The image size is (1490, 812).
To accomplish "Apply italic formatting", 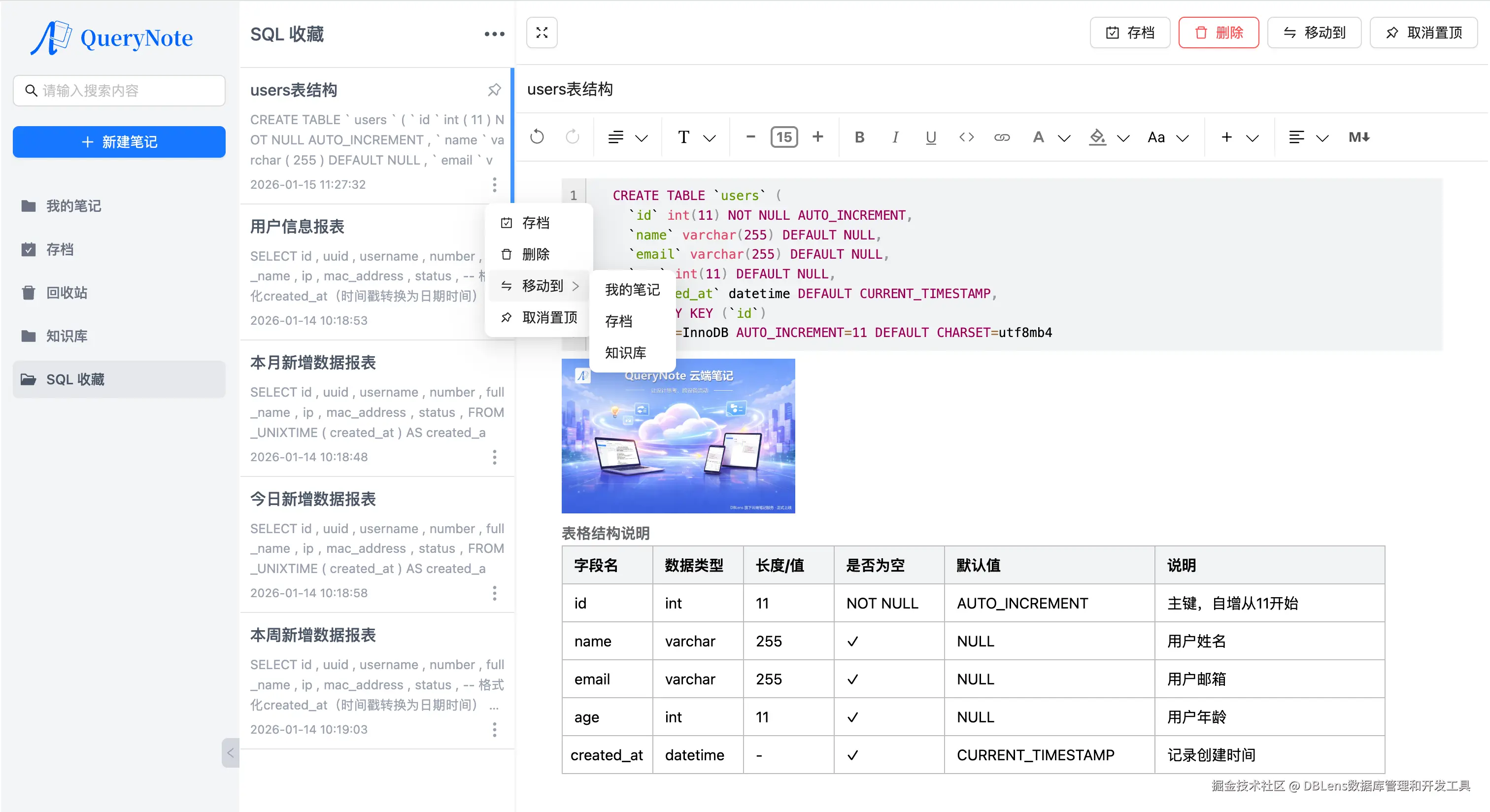I will (895, 137).
